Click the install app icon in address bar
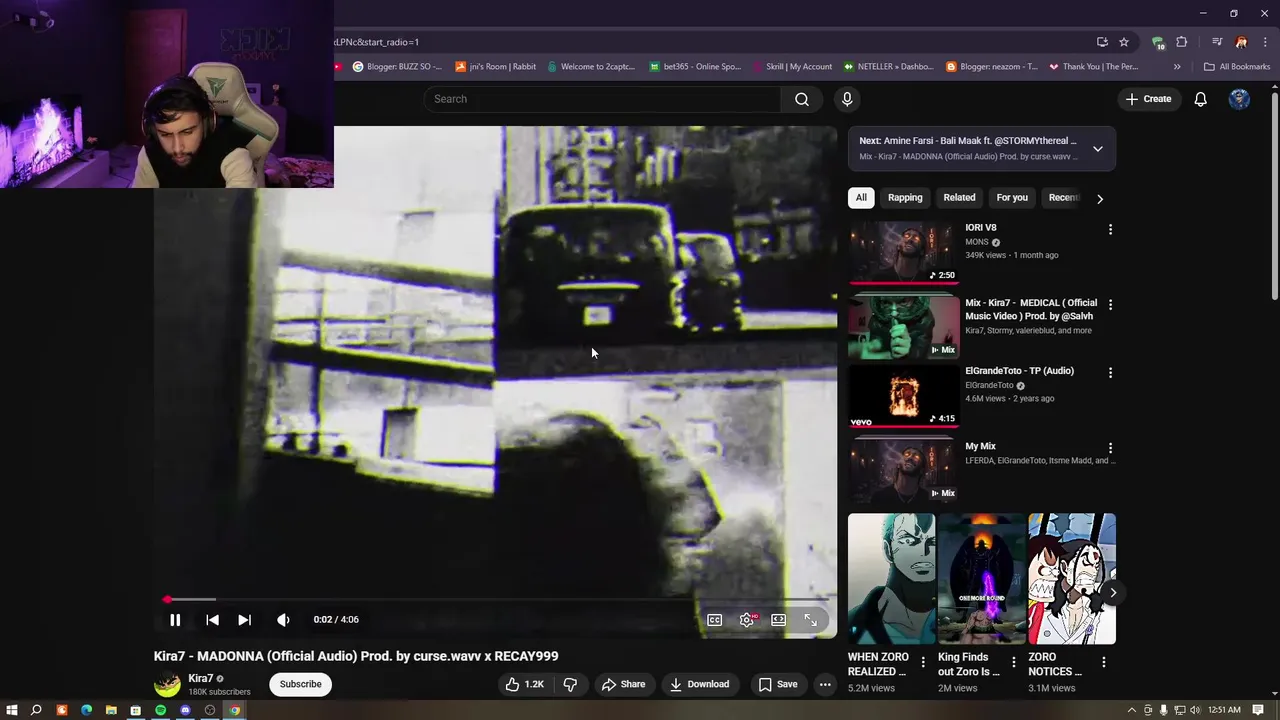Image resolution: width=1280 pixels, height=720 pixels. coord(1102,42)
